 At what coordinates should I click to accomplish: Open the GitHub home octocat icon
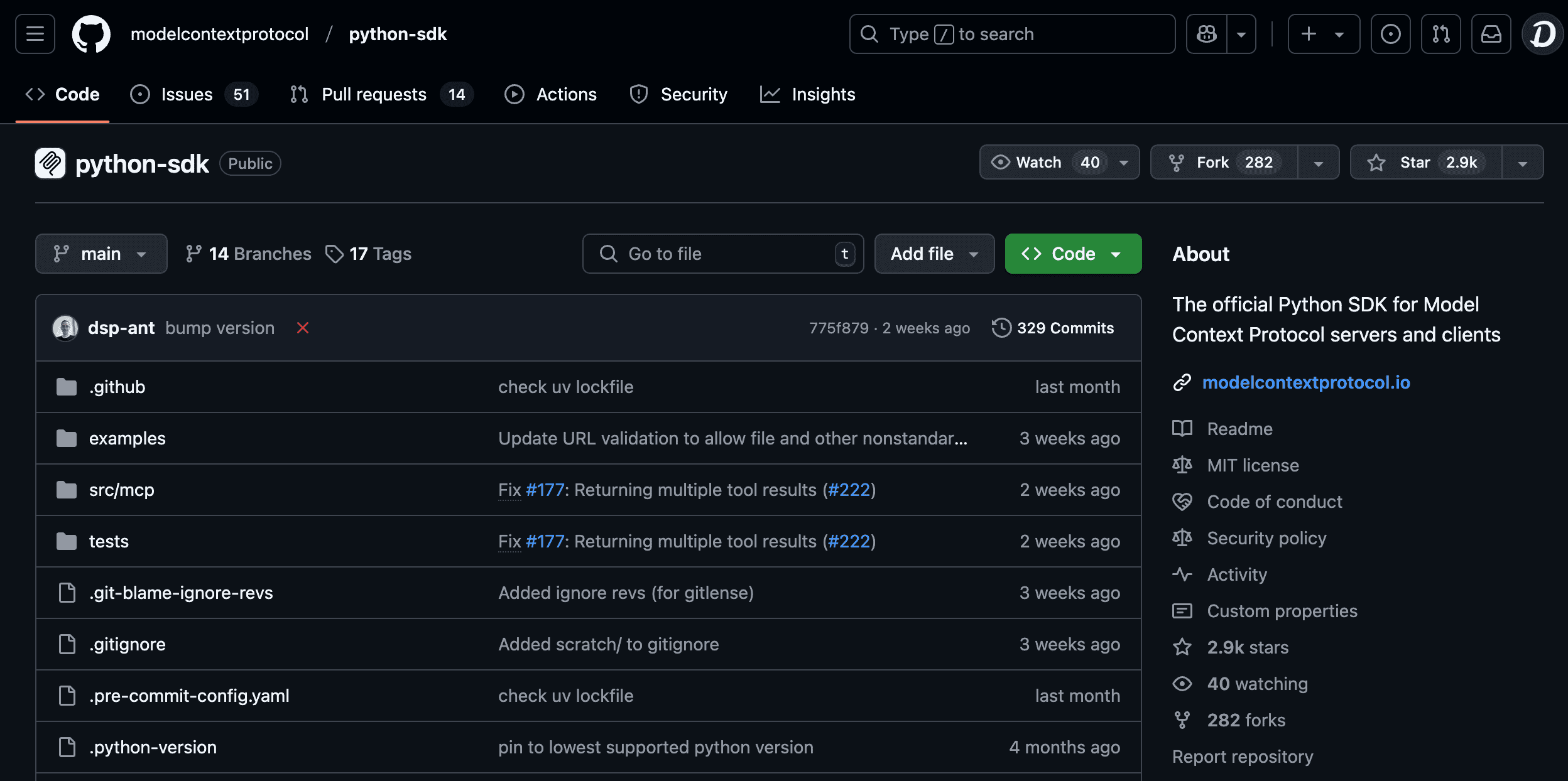pos(92,34)
